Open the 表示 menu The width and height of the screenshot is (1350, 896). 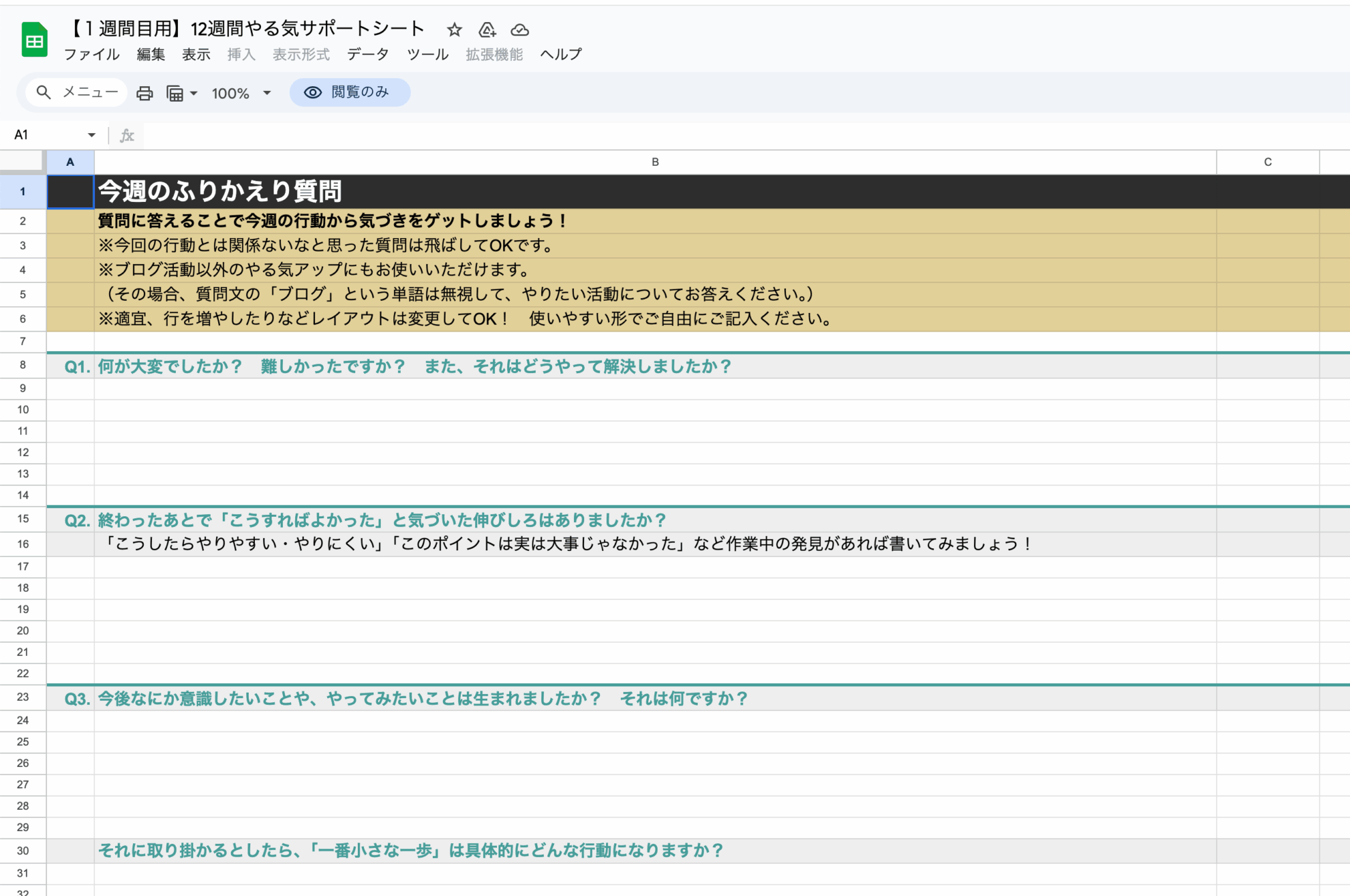point(196,54)
